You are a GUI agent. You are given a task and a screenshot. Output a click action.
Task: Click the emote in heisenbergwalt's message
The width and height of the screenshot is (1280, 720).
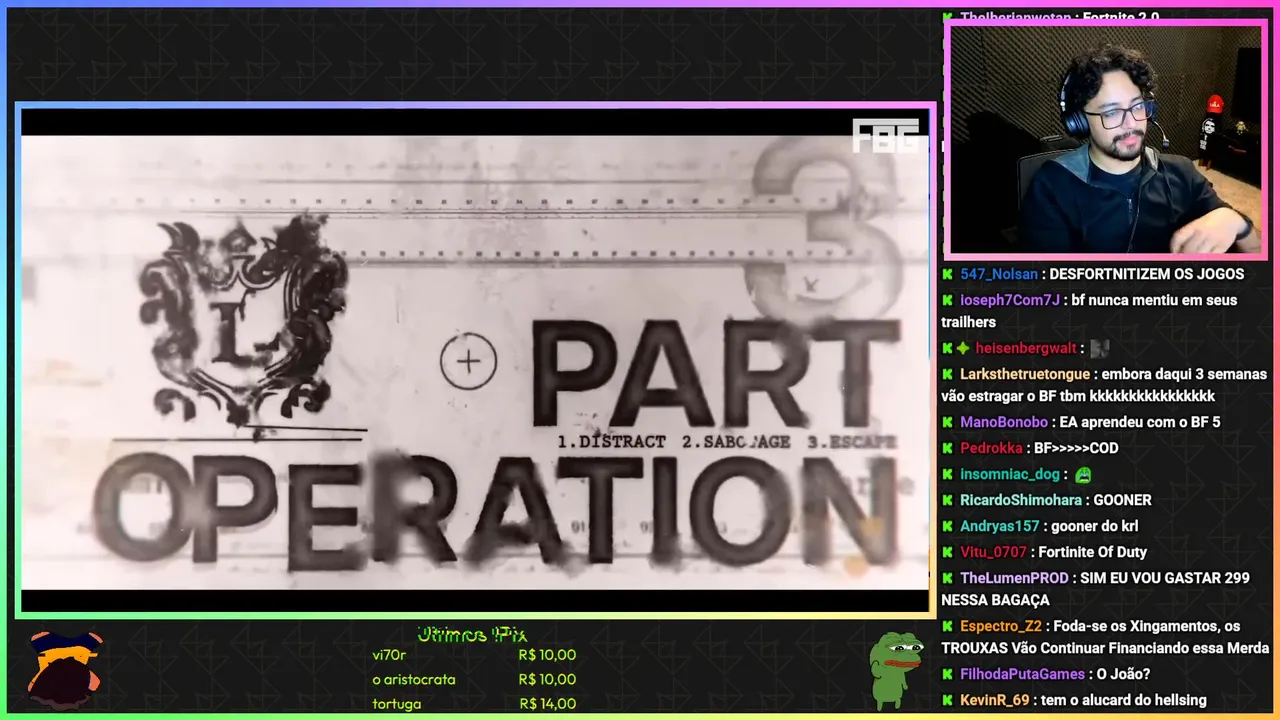(x=1100, y=348)
